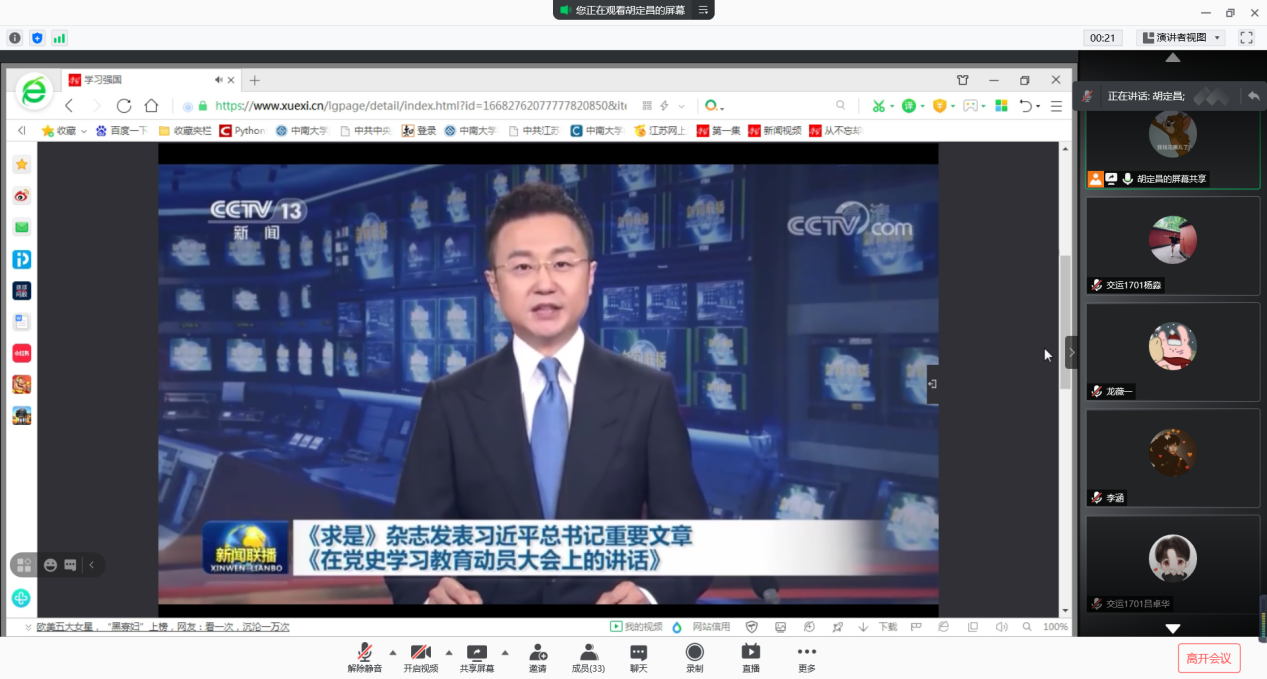Expand video options arrow beside 开启视频
Image resolution: width=1267 pixels, height=679 pixels.
448,652
